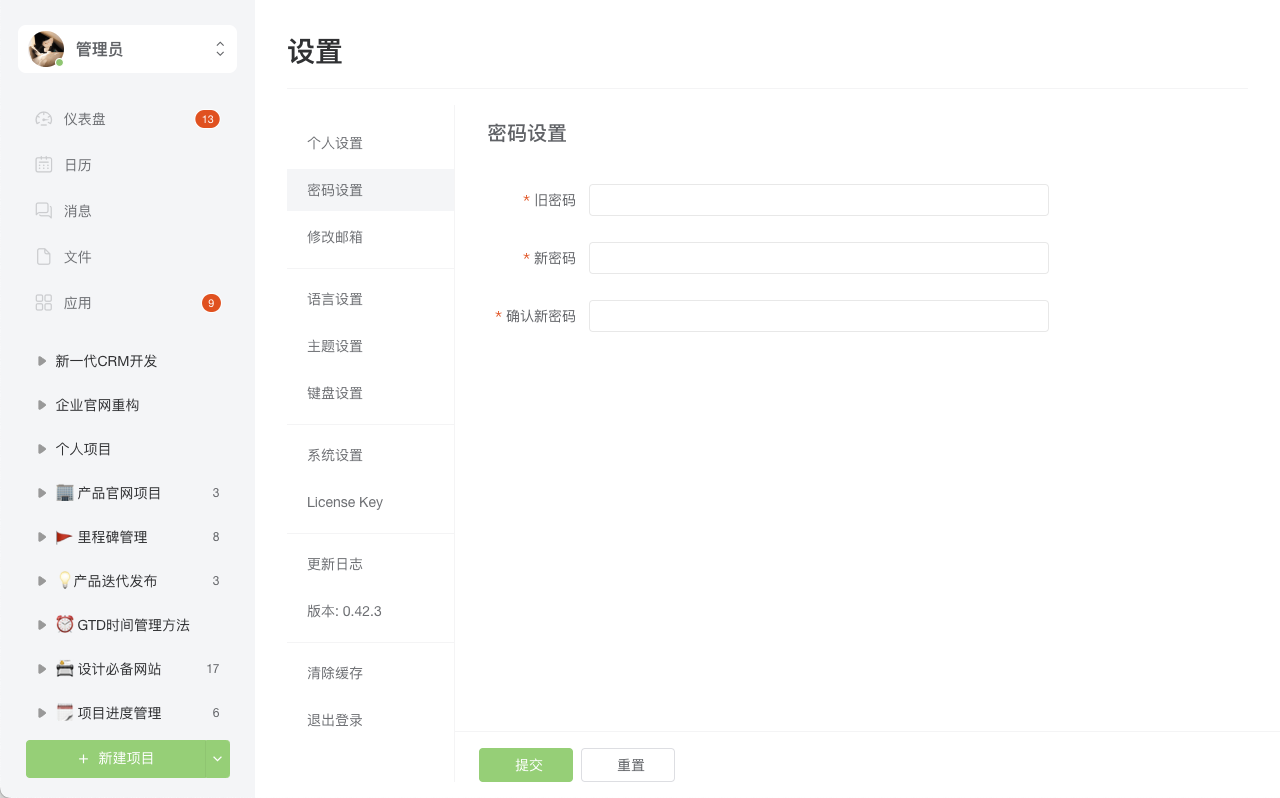Open the 修改邮箱 section
The width and height of the screenshot is (1280, 798).
370,237
